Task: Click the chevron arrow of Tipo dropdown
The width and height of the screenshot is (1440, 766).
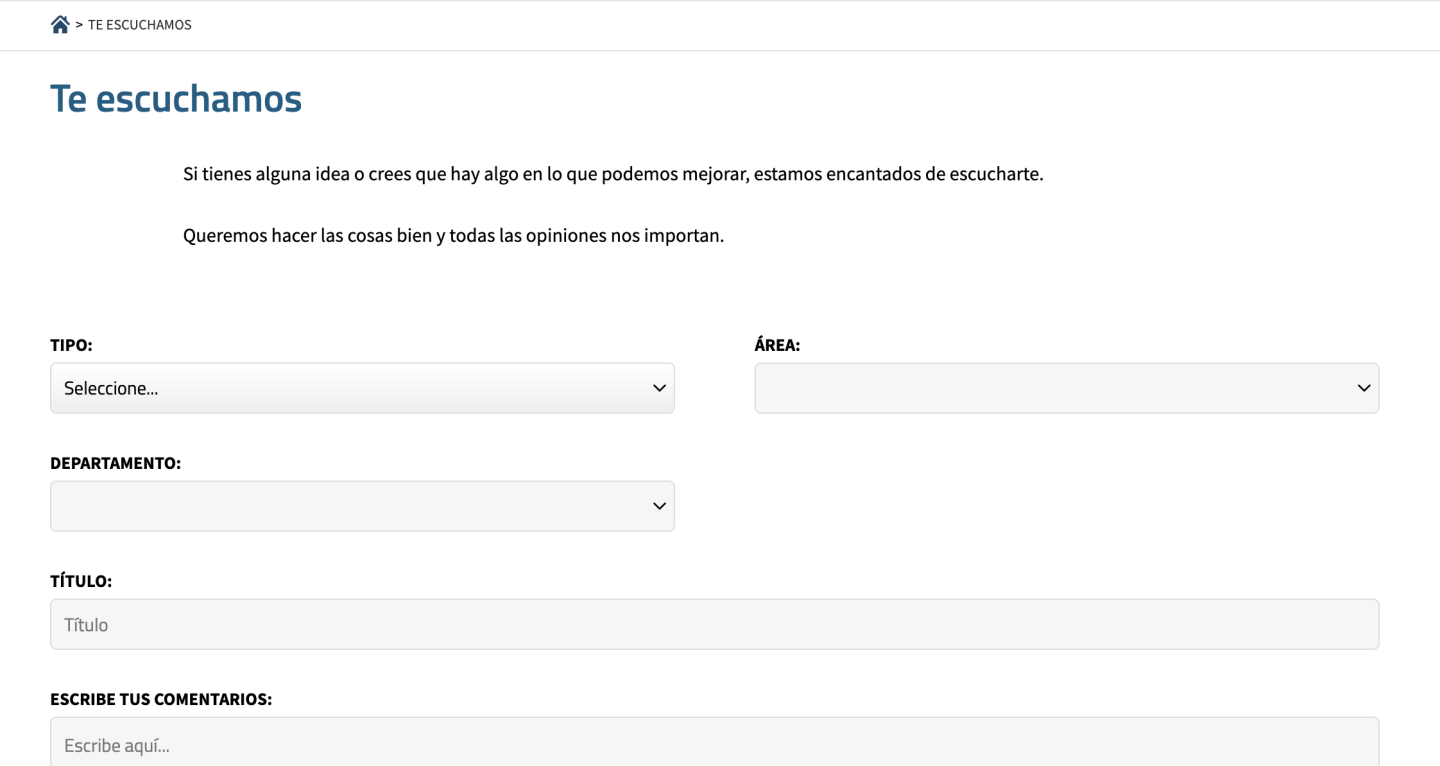Action: 658,388
